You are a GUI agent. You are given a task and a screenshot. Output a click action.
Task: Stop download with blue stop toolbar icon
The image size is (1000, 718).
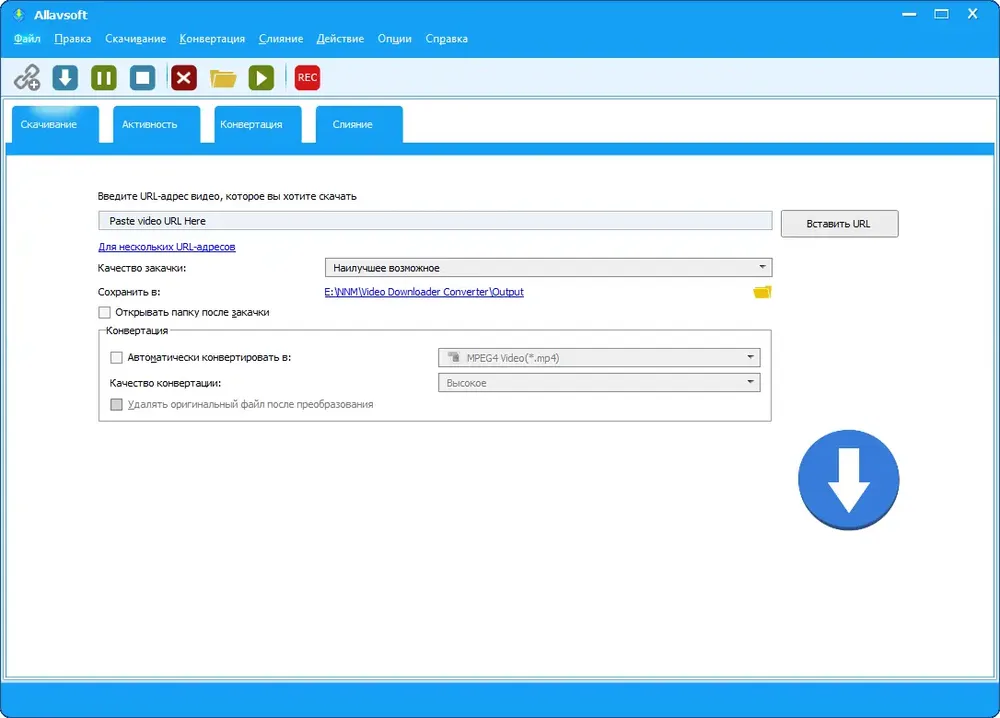click(143, 78)
